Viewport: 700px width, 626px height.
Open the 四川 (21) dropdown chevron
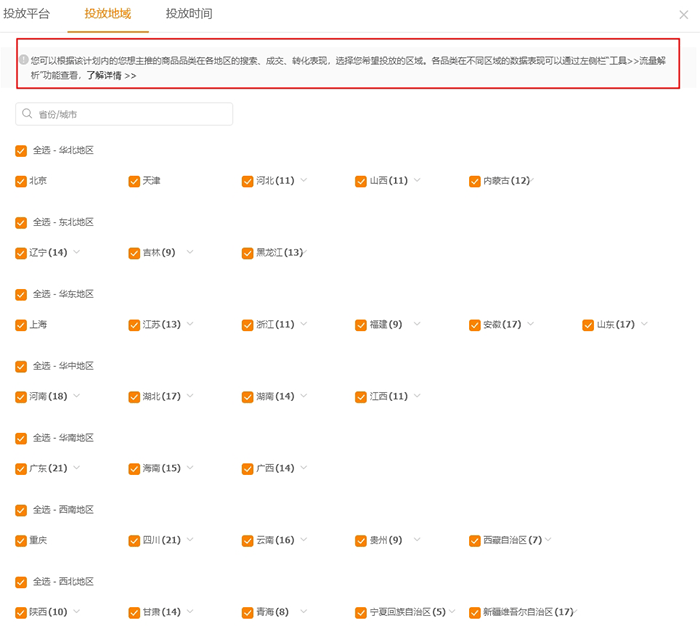coord(190,540)
